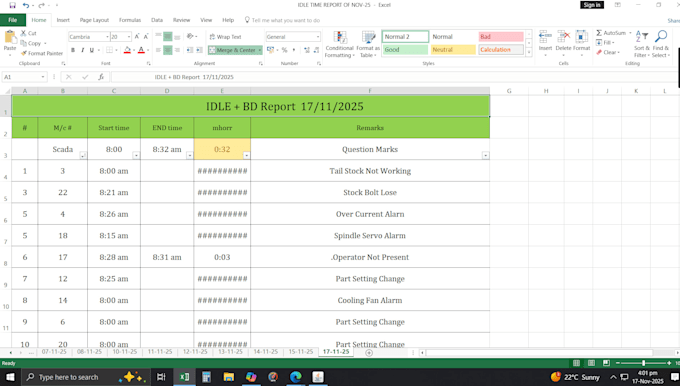
Task: Apply font color with the underlined A
Action: point(141,50)
